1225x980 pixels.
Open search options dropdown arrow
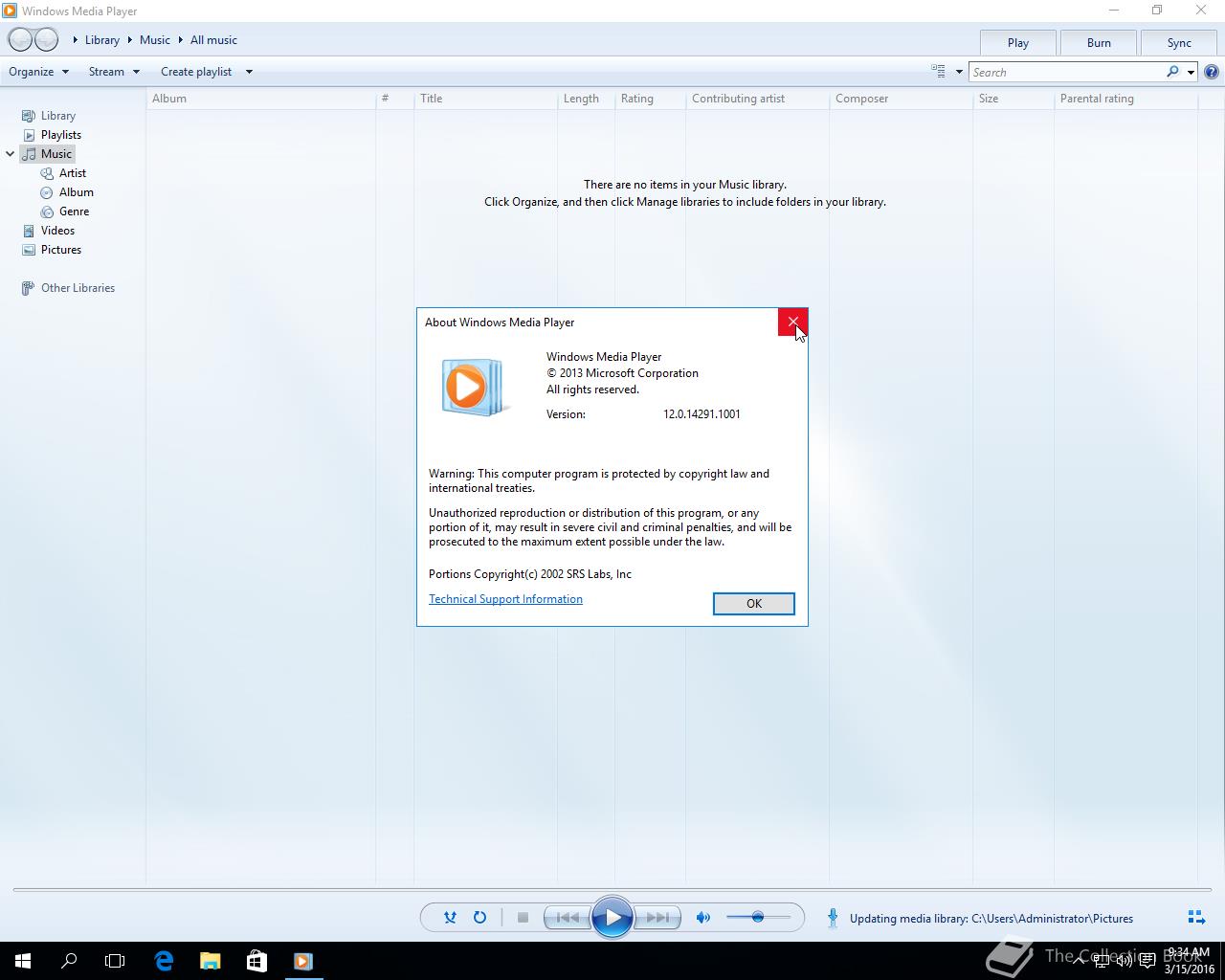point(1191,72)
